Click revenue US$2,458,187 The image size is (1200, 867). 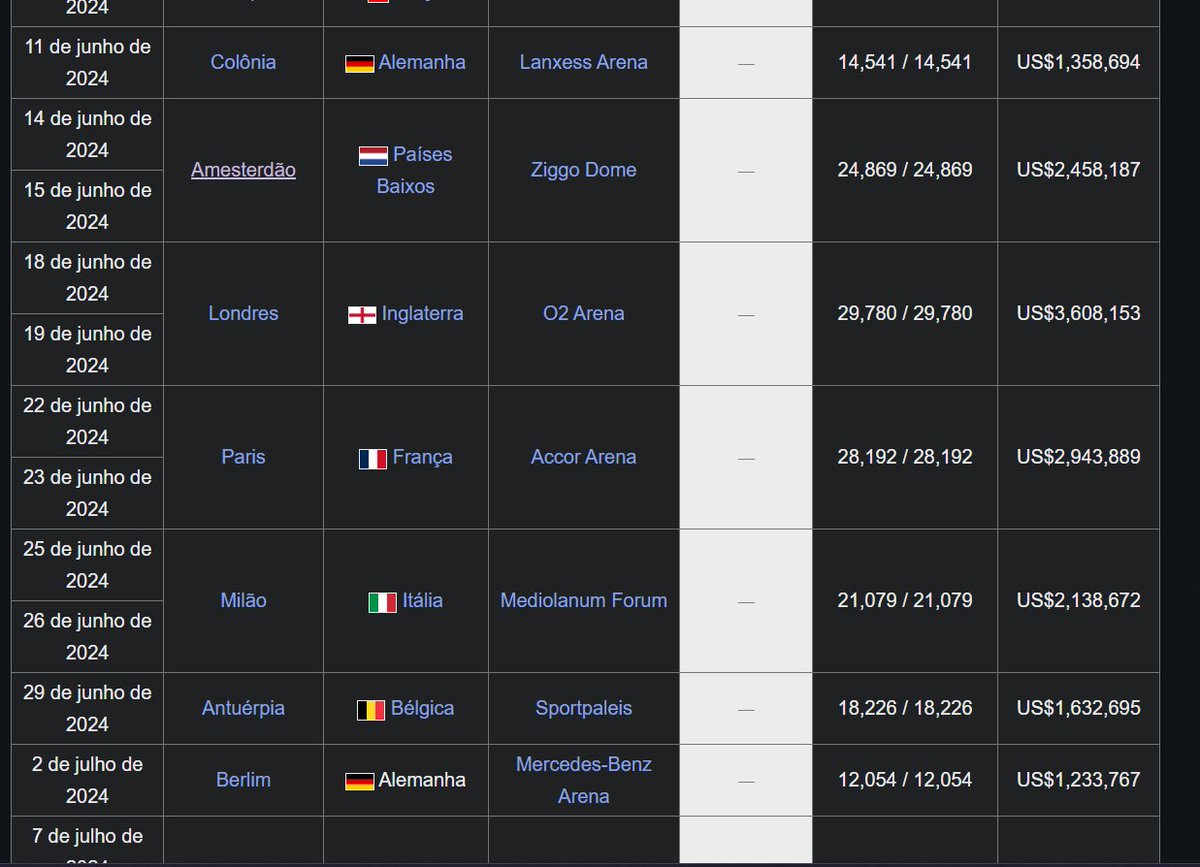[x=1079, y=170]
